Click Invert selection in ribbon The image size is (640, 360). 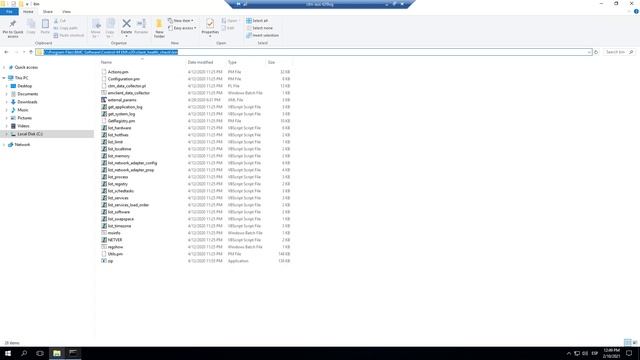pyautogui.click(x=262, y=36)
